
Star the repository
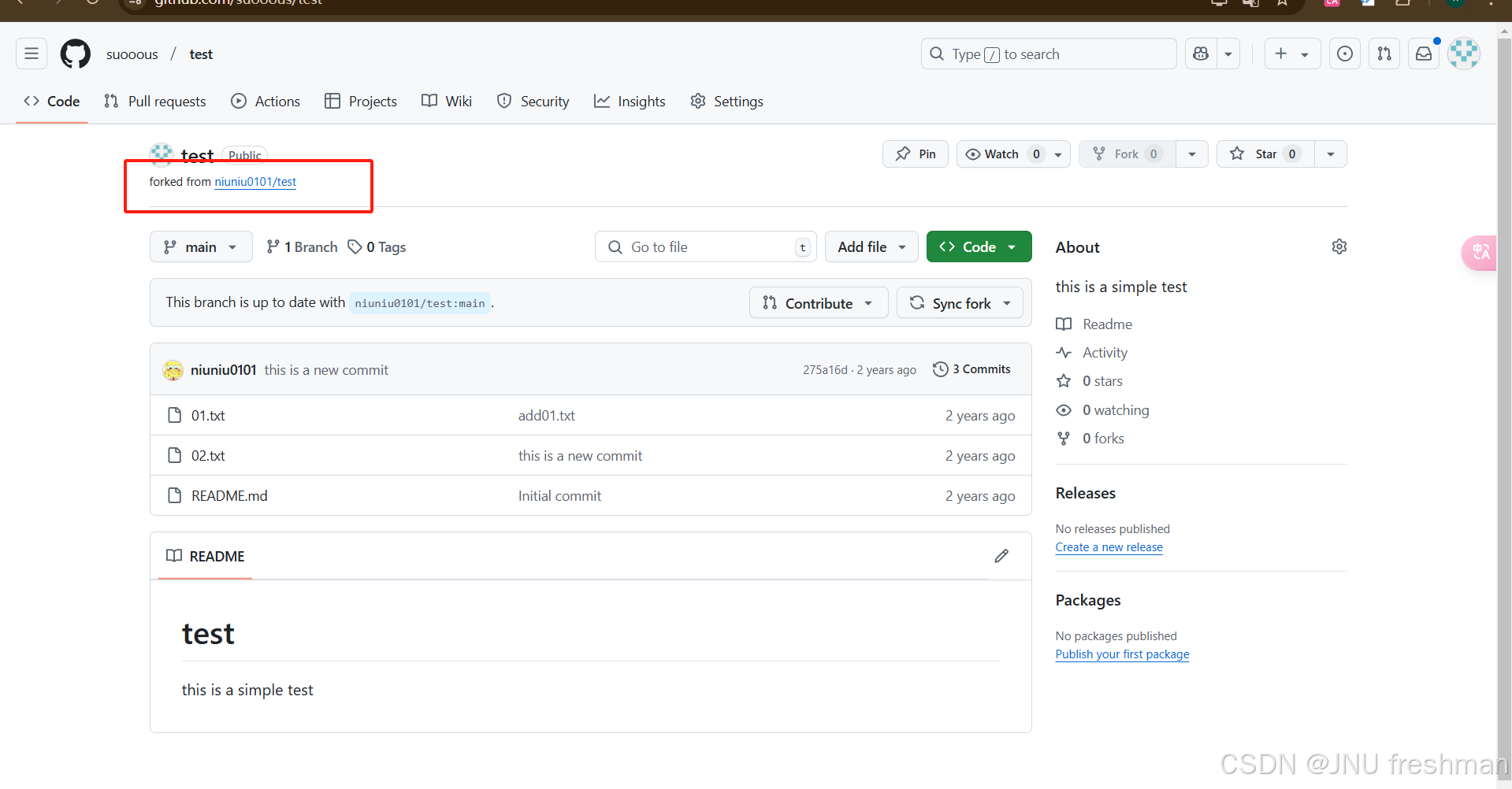click(1265, 154)
